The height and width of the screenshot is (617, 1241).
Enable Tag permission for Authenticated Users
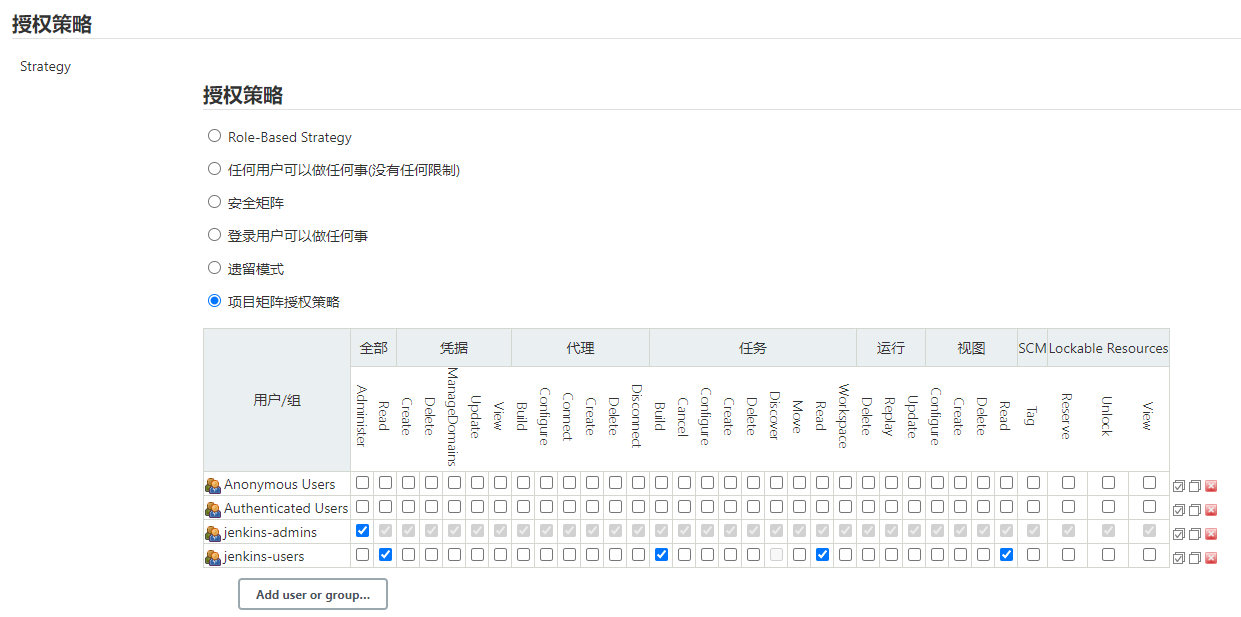pyautogui.click(x=1033, y=508)
